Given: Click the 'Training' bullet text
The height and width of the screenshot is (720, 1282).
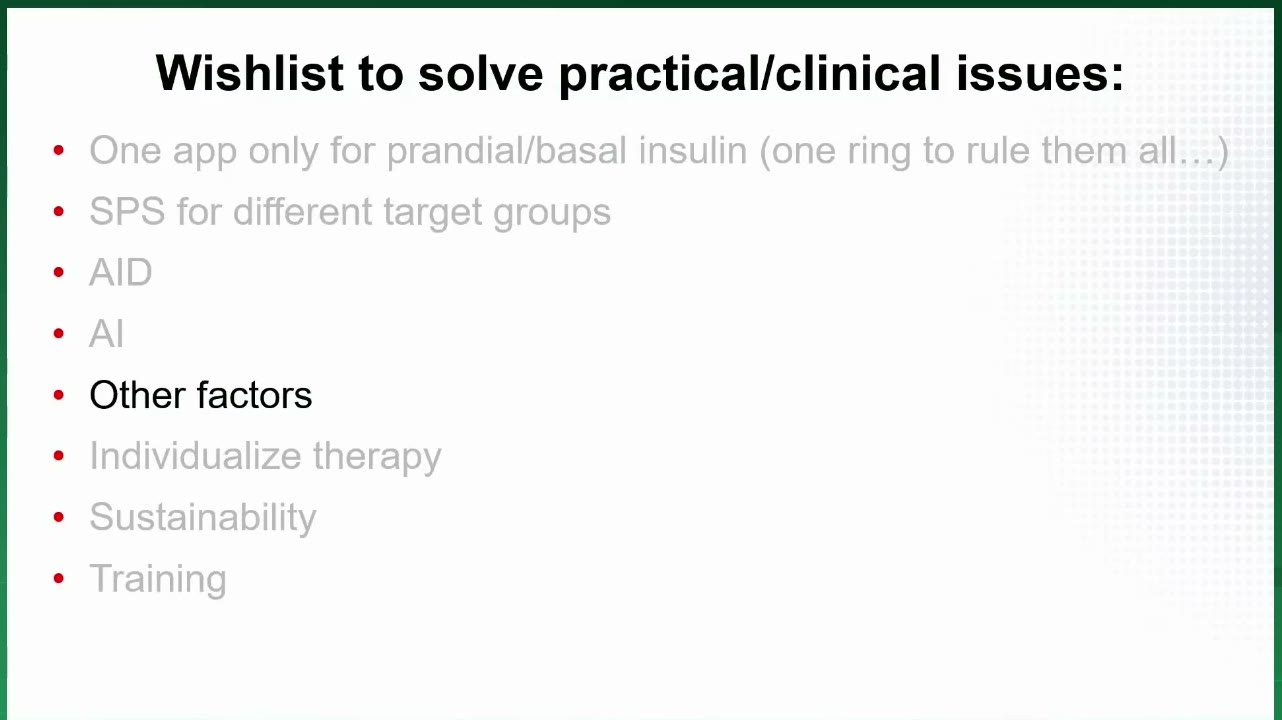Looking at the screenshot, I should click(158, 579).
